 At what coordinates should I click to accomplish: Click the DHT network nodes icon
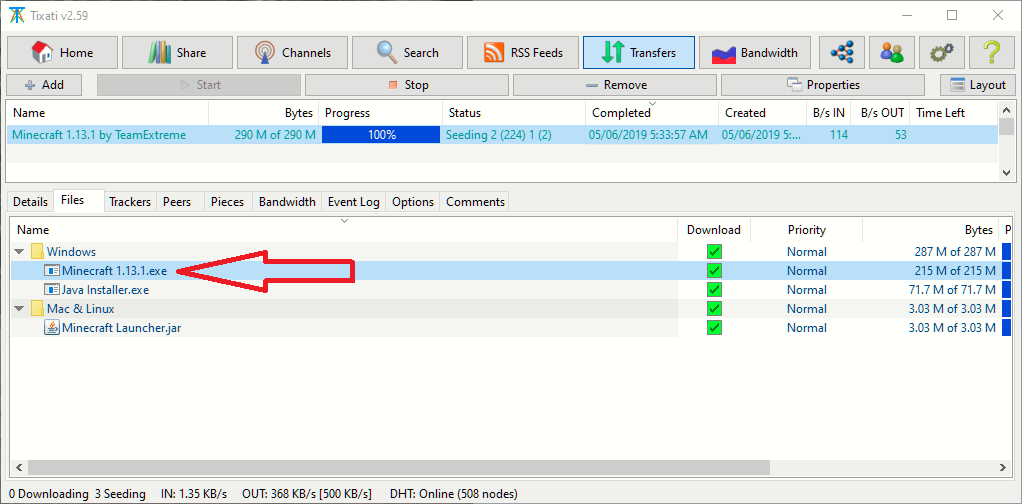tap(842, 53)
